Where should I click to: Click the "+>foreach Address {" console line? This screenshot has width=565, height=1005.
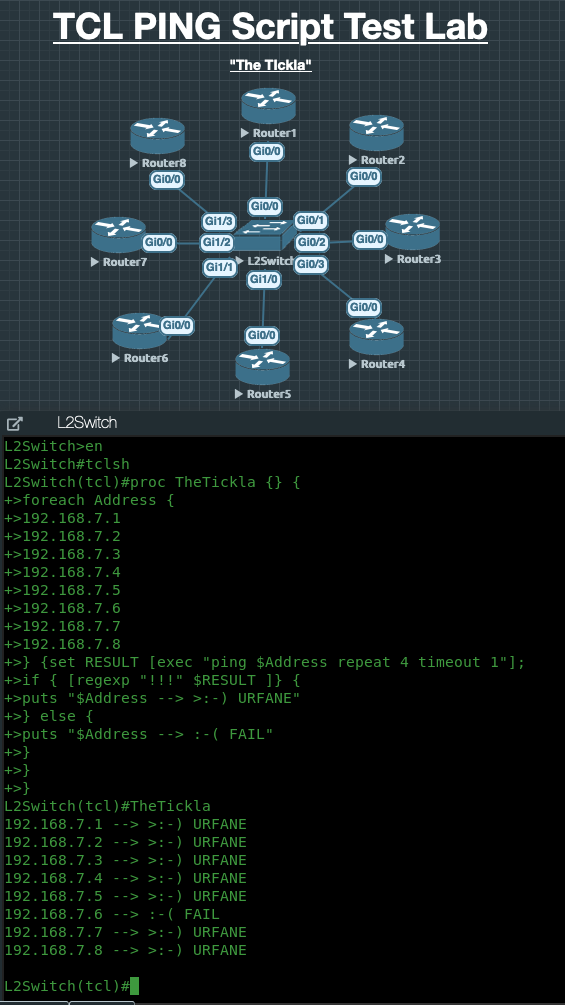89,500
